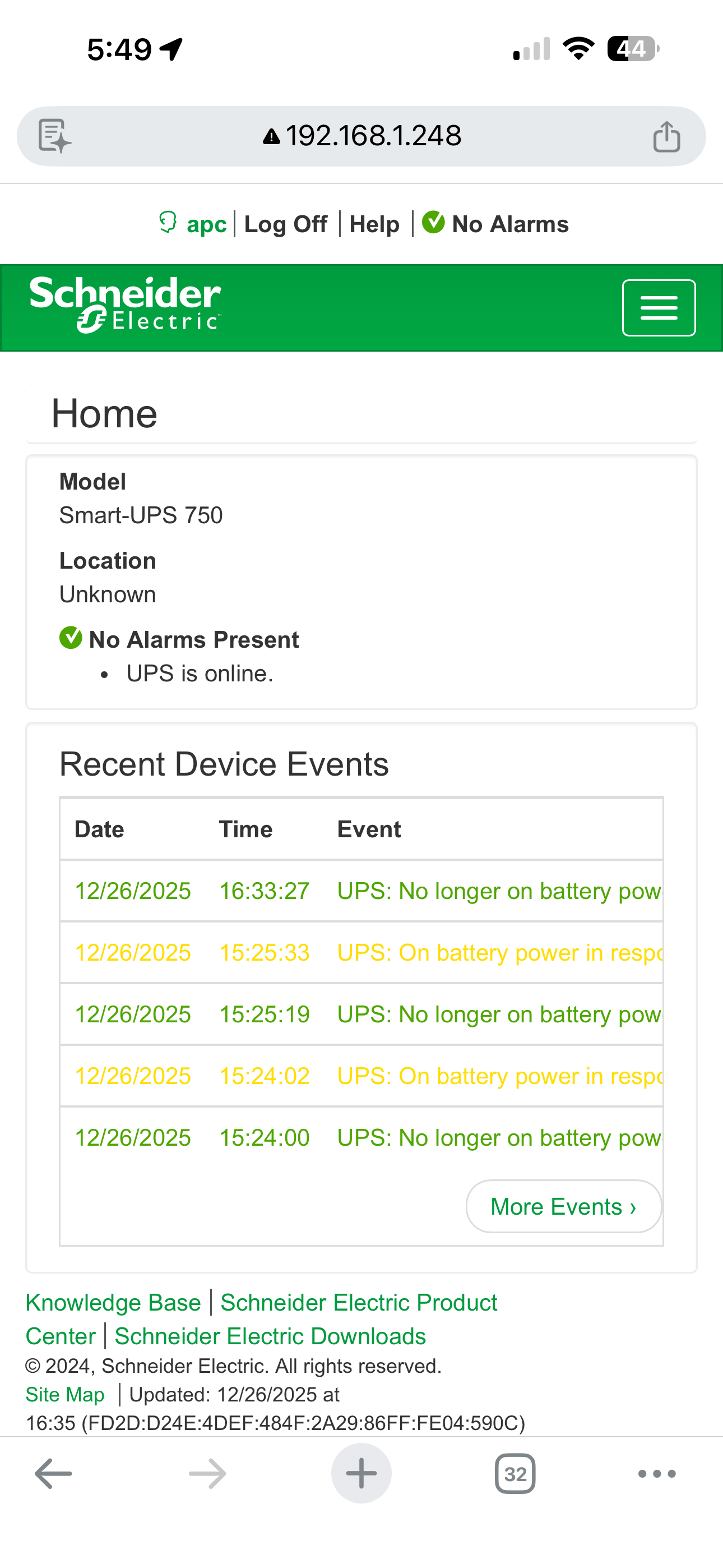
Task: Open the Site Map link
Action: point(65,1395)
